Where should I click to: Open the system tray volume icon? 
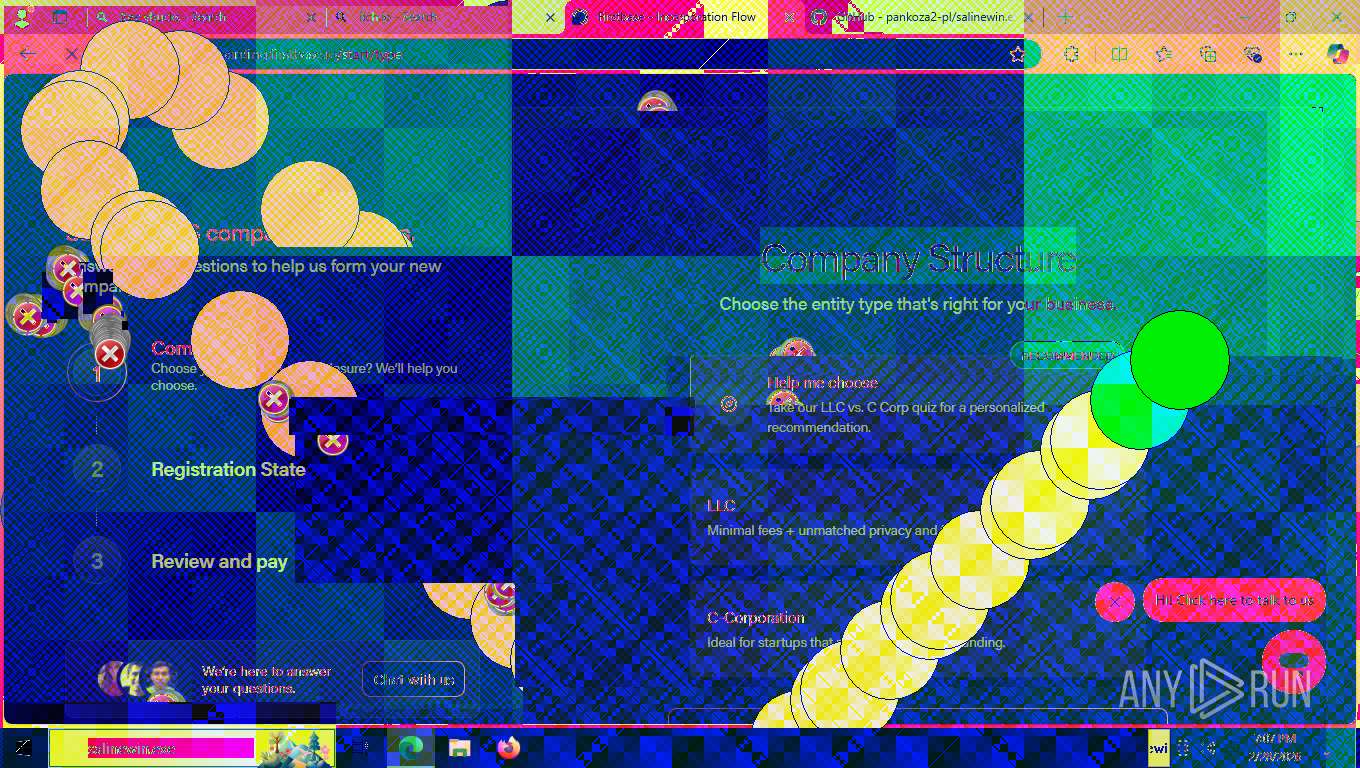point(1210,747)
